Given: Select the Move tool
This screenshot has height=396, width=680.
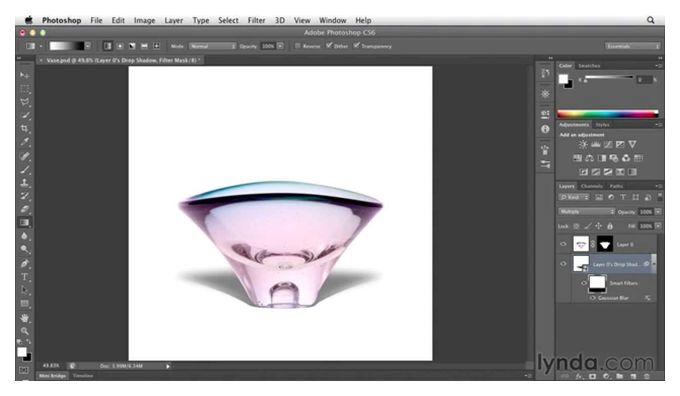Looking at the screenshot, I should (25, 75).
